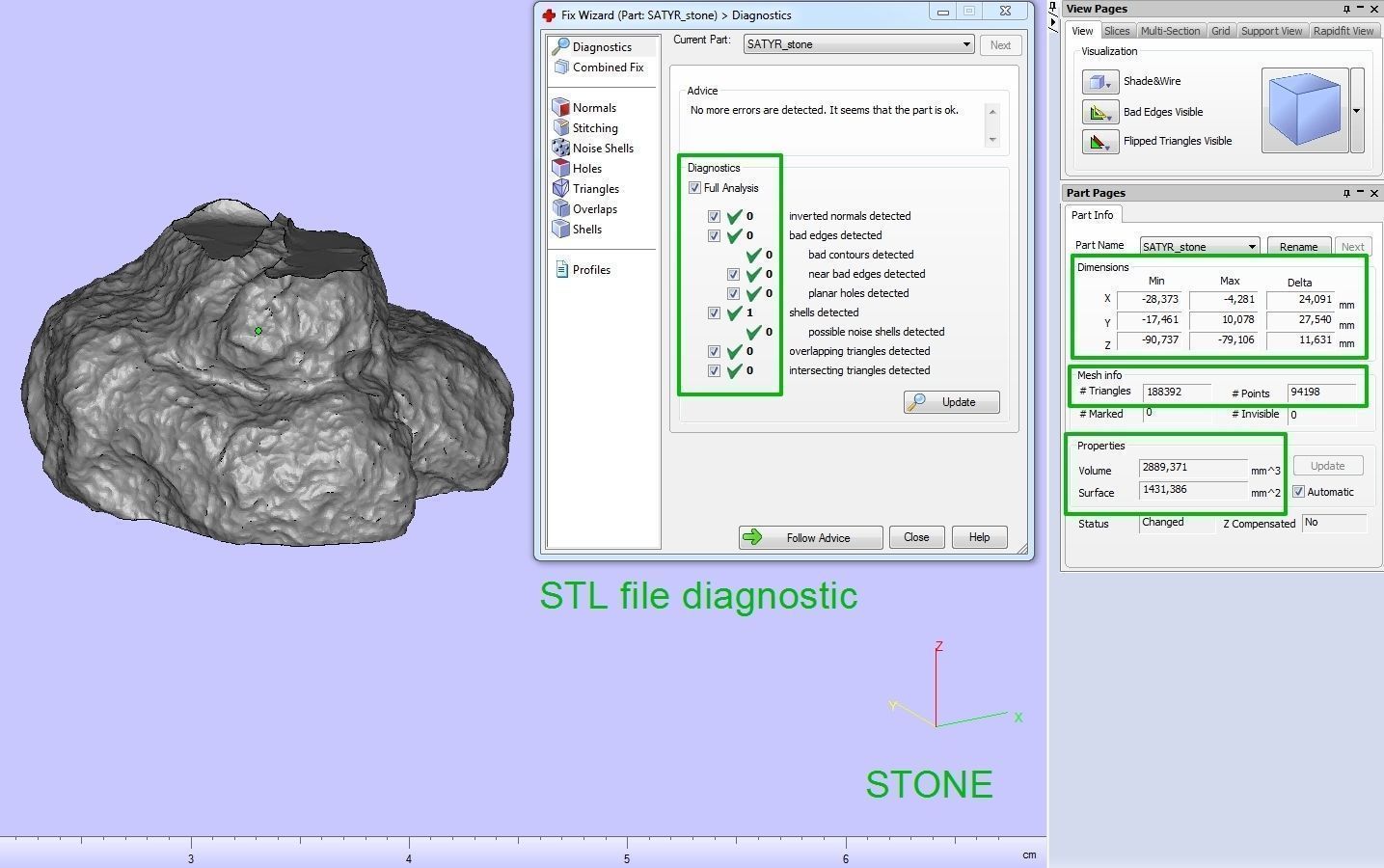Toggle near bad edges detected checkbox
The width and height of the screenshot is (1384, 868).
pyautogui.click(x=733, y=274)
